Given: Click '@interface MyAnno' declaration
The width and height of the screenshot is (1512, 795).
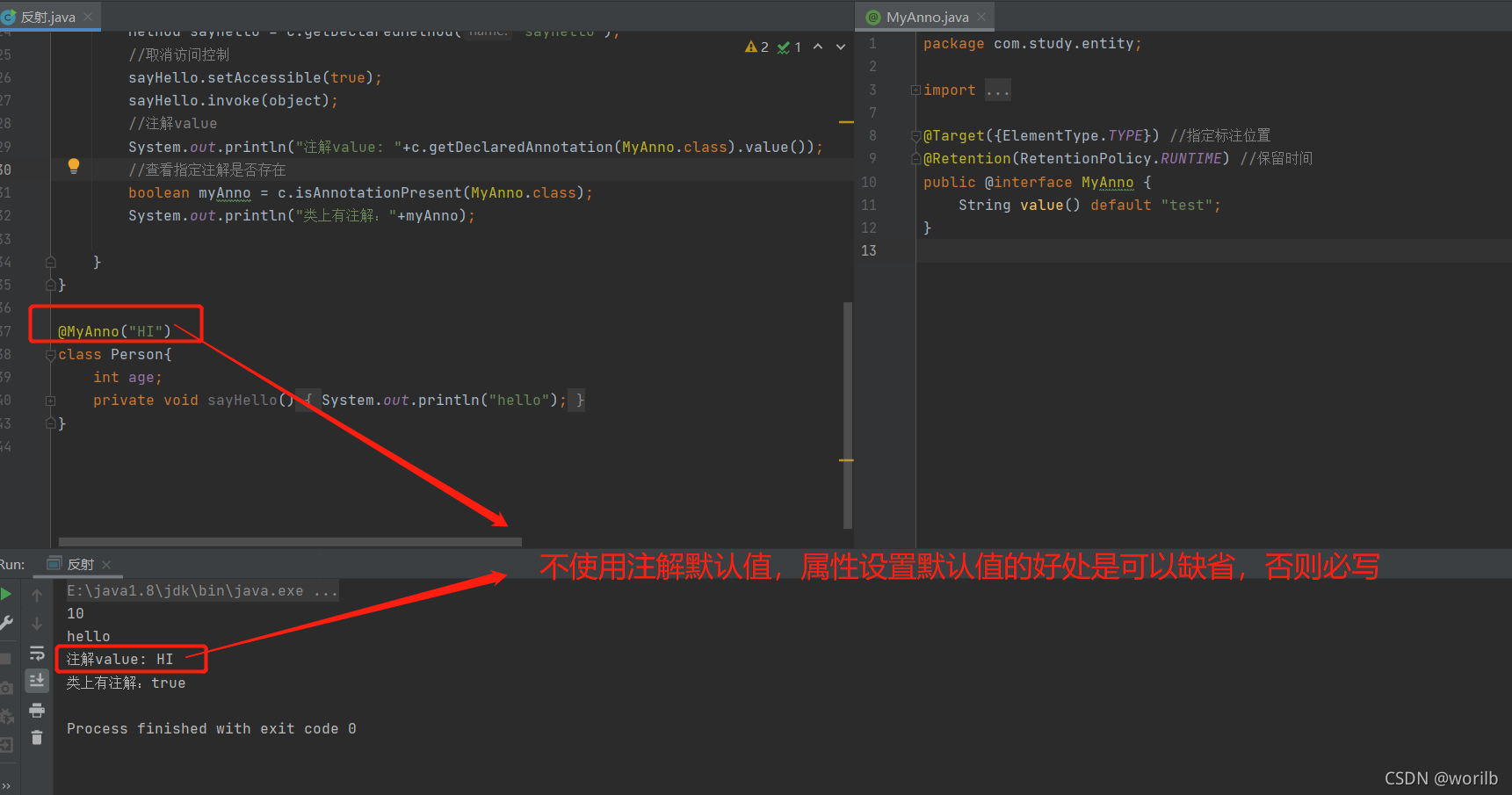Looking at the screenshot, I should pyautogui.click(x=1060, y=182).
